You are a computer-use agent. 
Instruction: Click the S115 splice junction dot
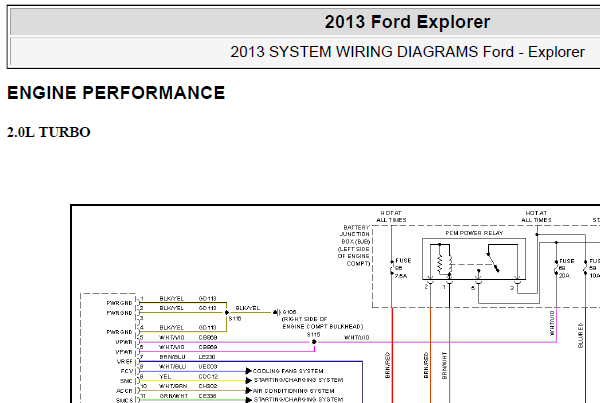pos(314,342)
